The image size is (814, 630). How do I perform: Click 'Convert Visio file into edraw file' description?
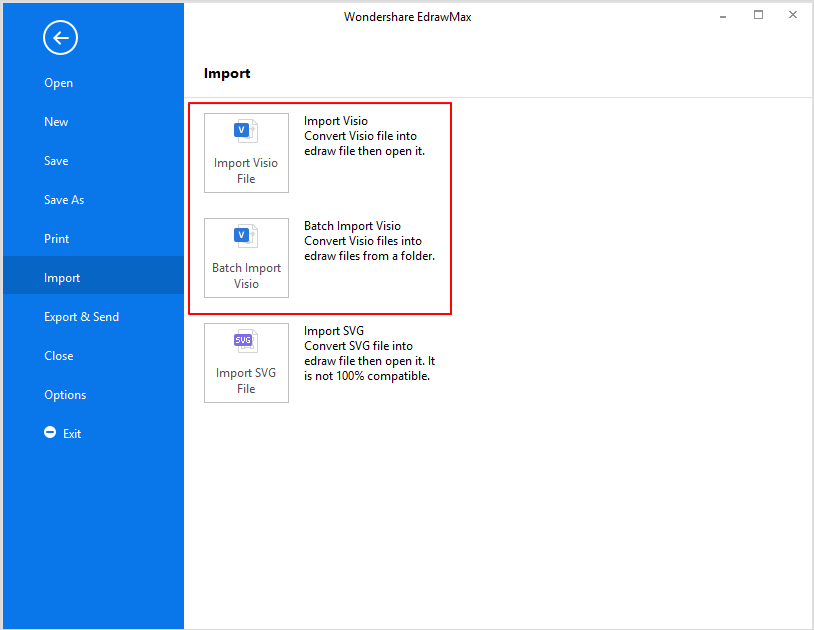(364, 143)
